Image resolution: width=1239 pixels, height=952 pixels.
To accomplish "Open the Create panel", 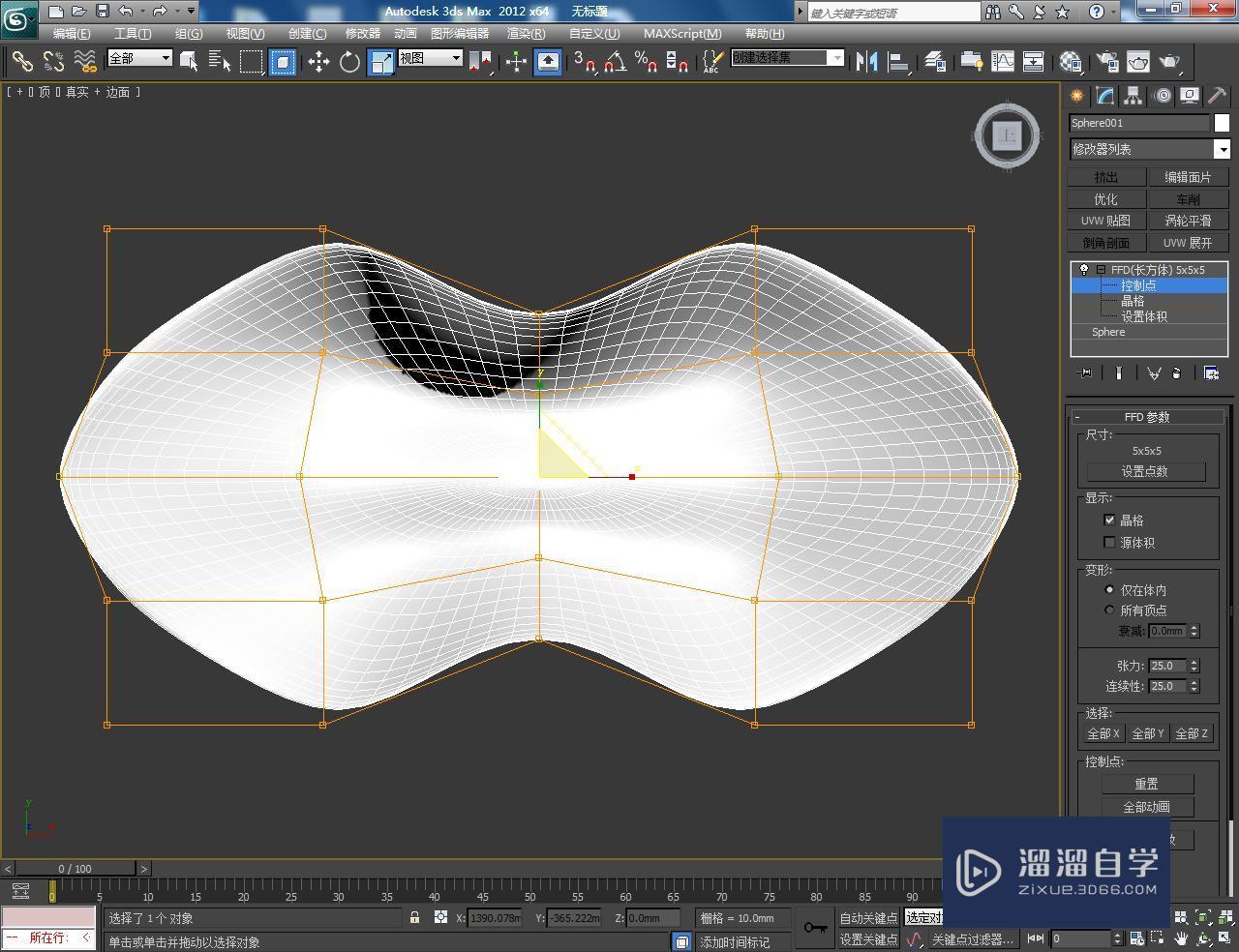I will pos(1076,96).
